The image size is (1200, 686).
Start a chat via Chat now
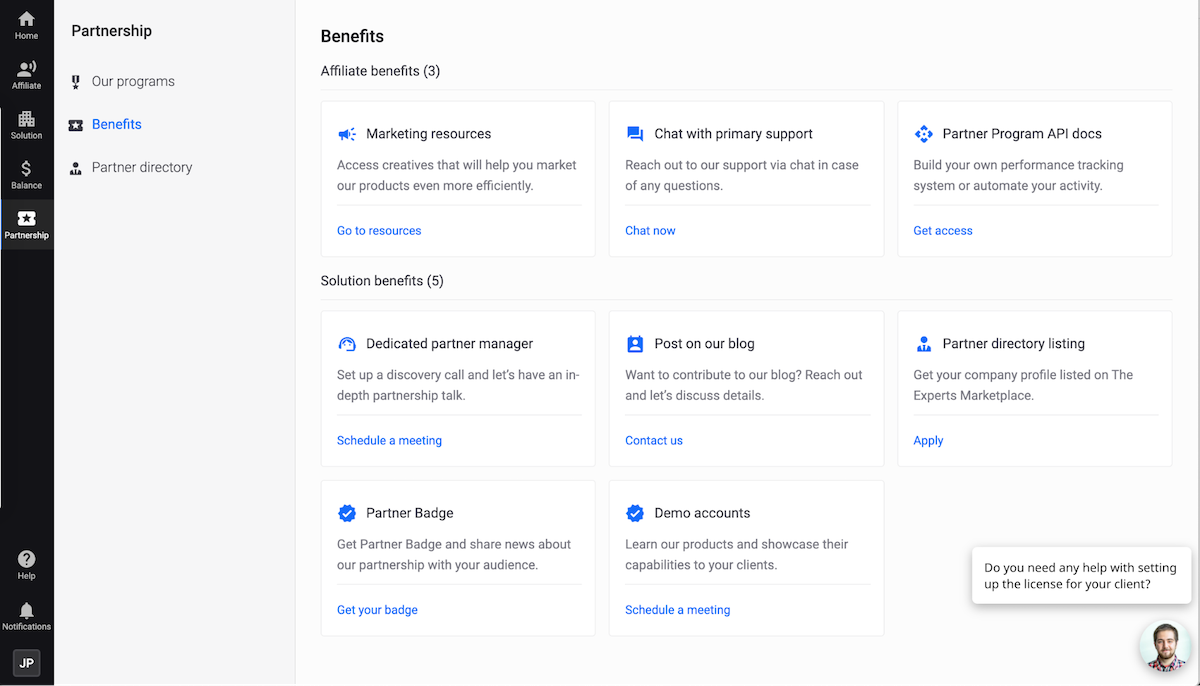click(x=650, y=230)
